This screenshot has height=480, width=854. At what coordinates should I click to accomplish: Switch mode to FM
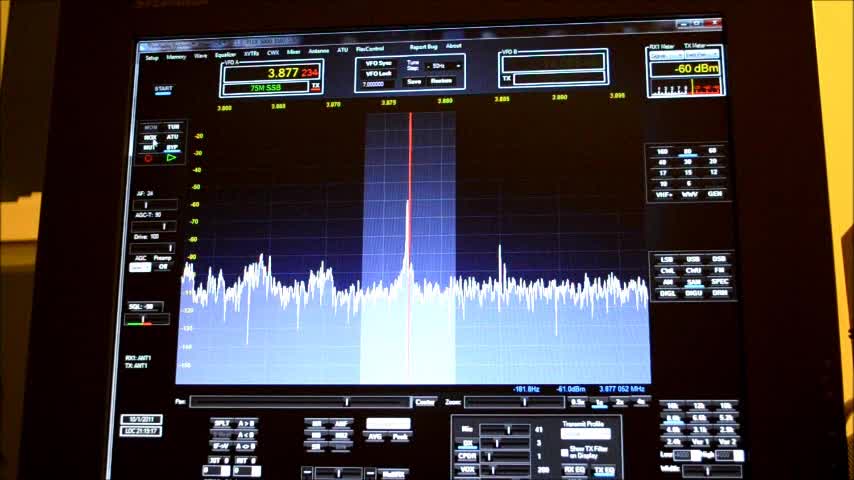(719, 270)
